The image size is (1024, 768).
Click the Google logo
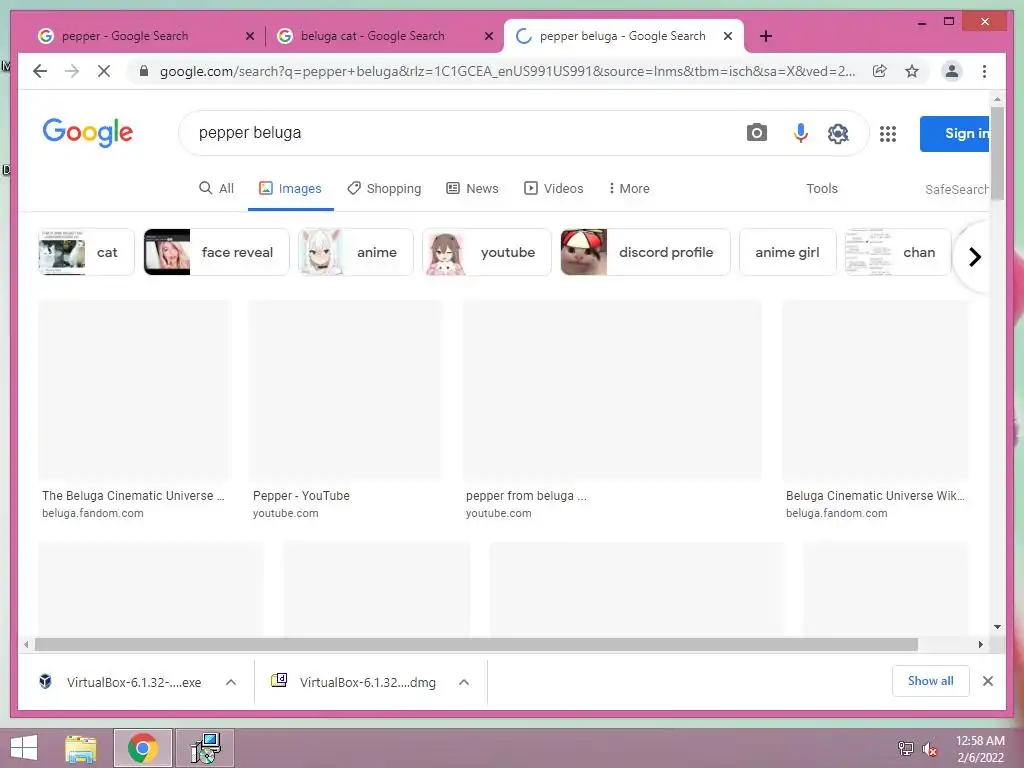tap(88, 133)
